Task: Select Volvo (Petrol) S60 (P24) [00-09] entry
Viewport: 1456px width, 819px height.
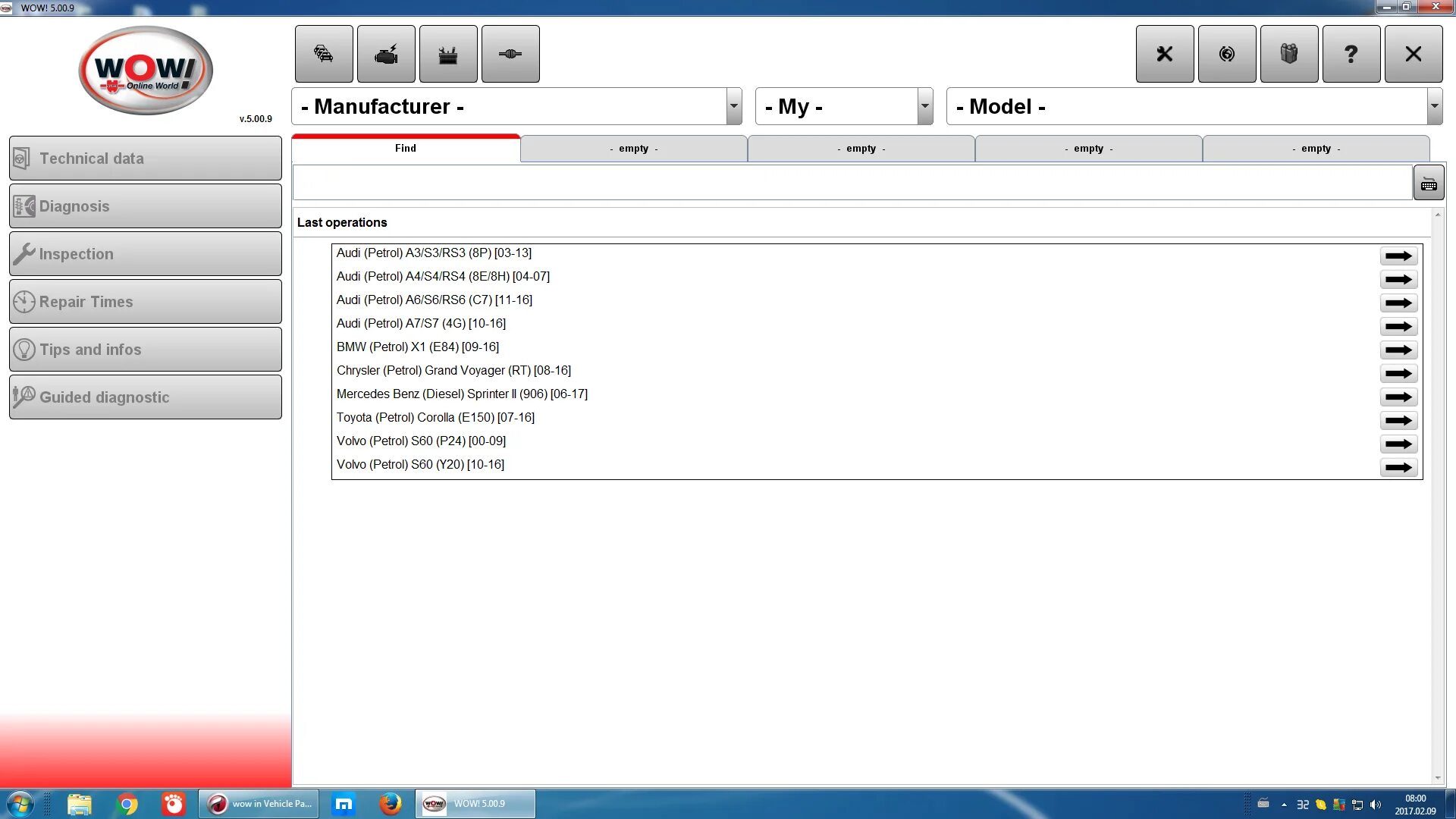Action: pos(421,441)
